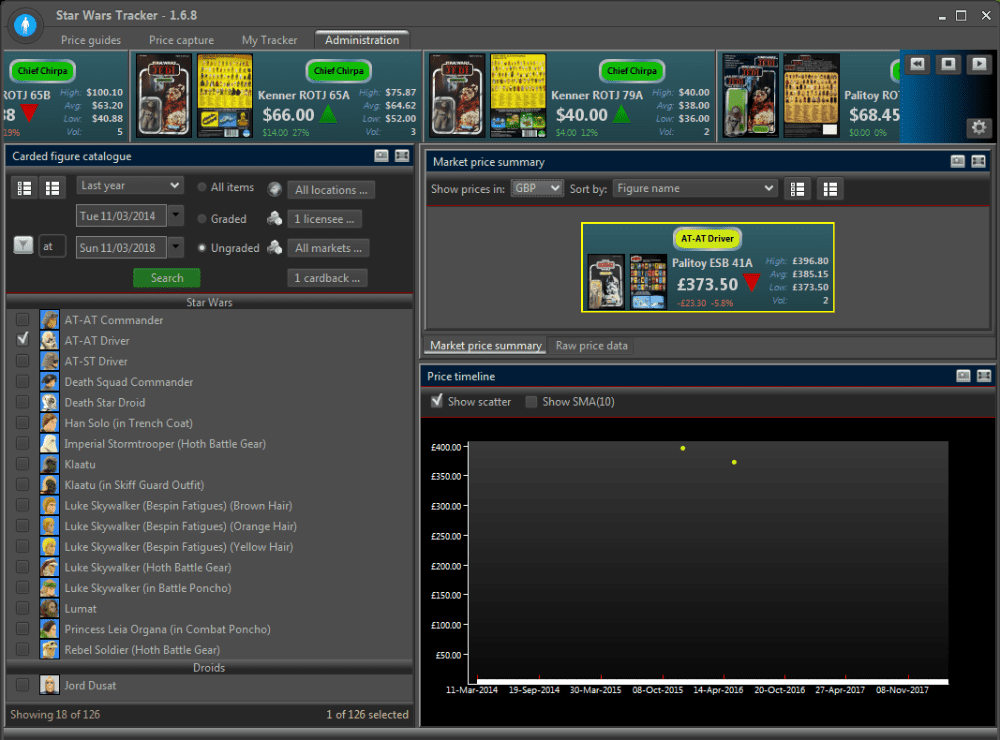
Task: Click the AT-AT Commander figure icon
Action: pos(49,320)
